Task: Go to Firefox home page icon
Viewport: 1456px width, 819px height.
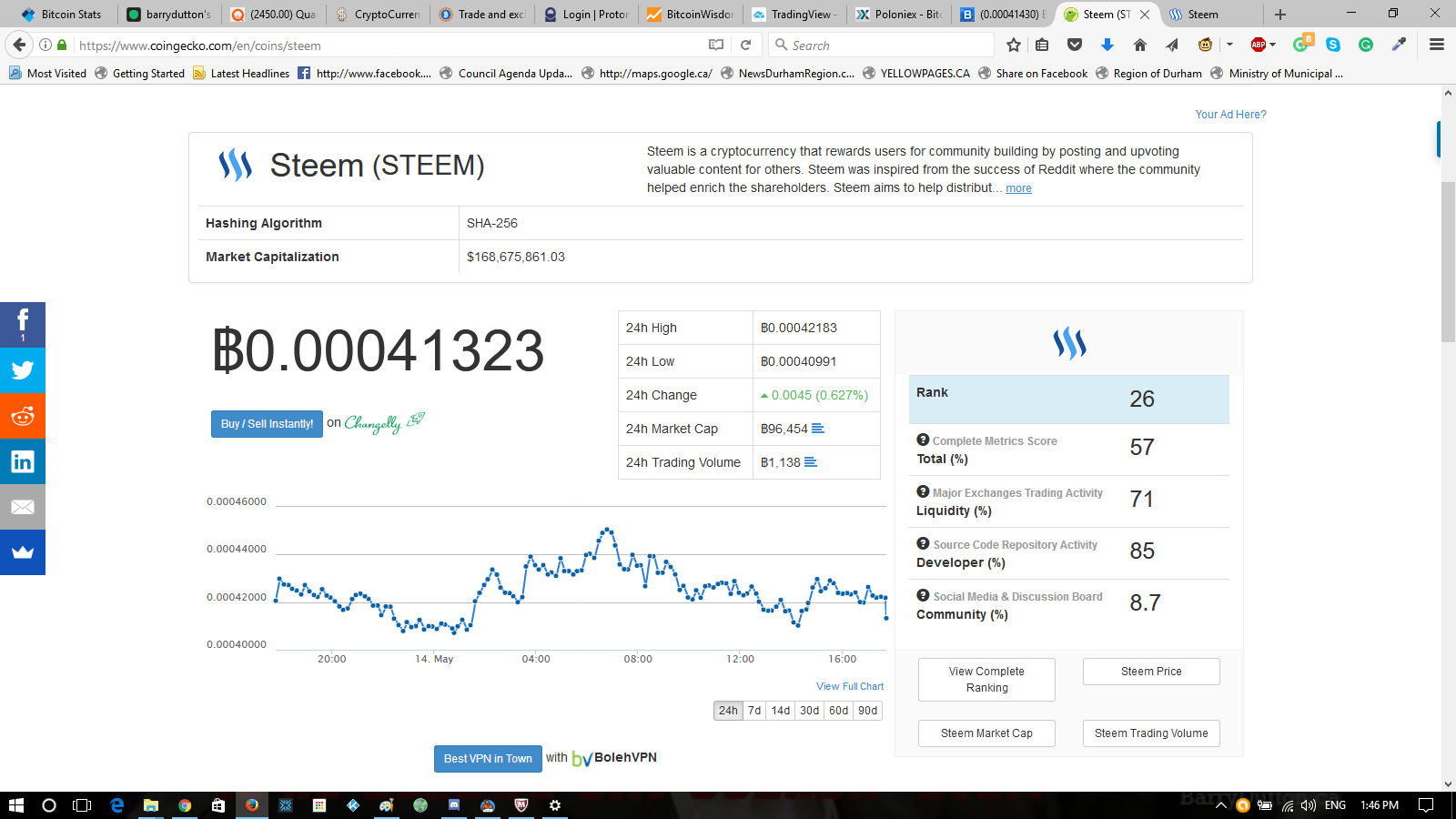Action: [1140, 45]
